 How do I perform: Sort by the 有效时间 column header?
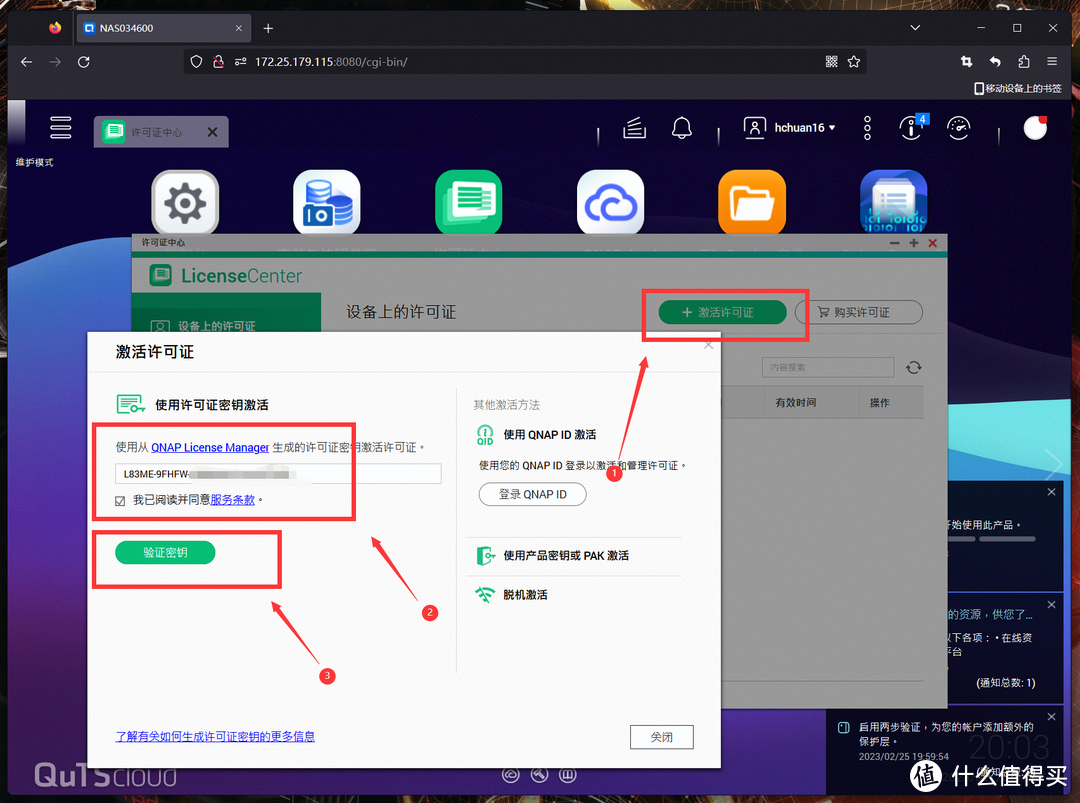pos(796,403)
